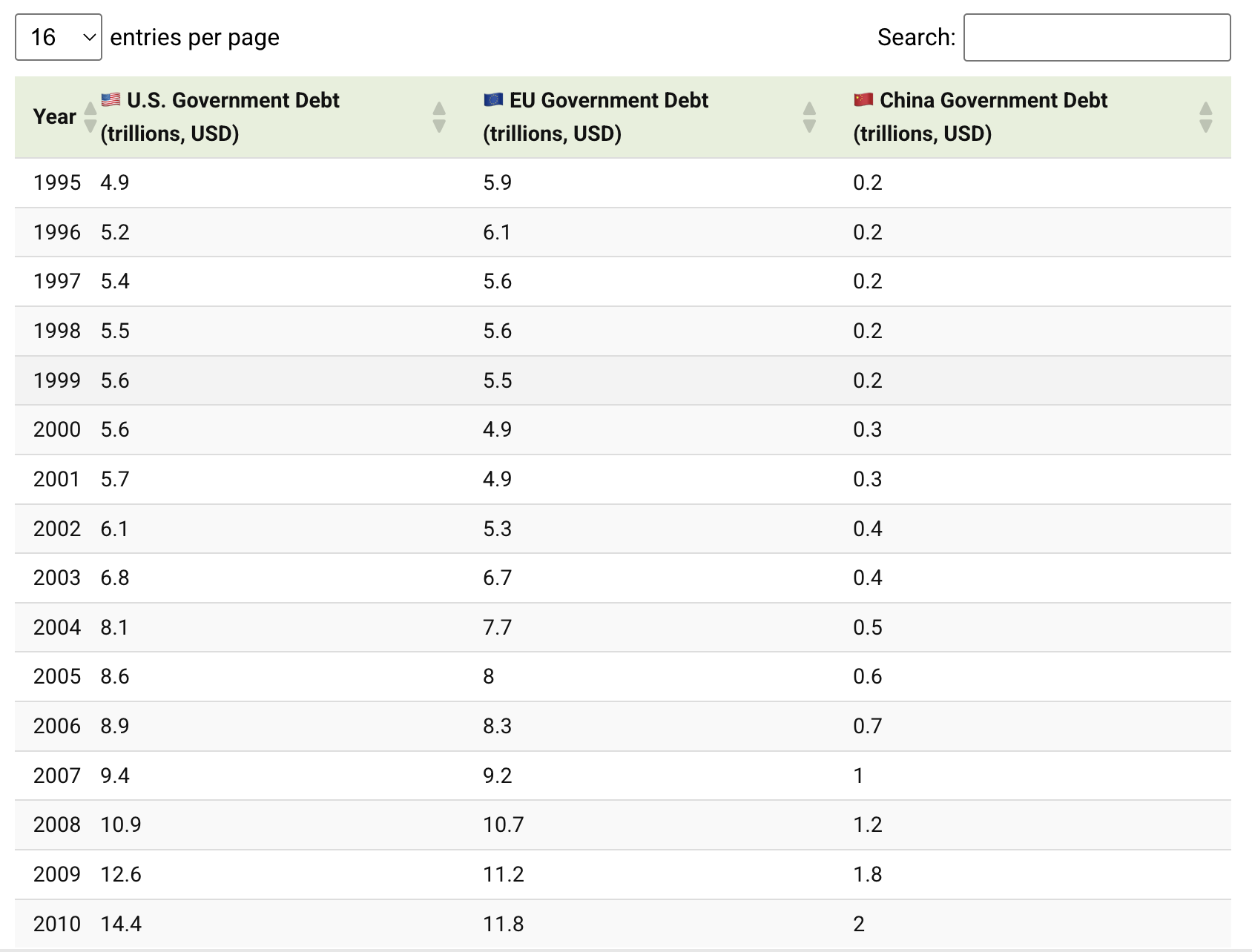Click the EU flag icon in header
Image resolution: width=1252 pixels, height=952 pixels.
coord(493,99)
